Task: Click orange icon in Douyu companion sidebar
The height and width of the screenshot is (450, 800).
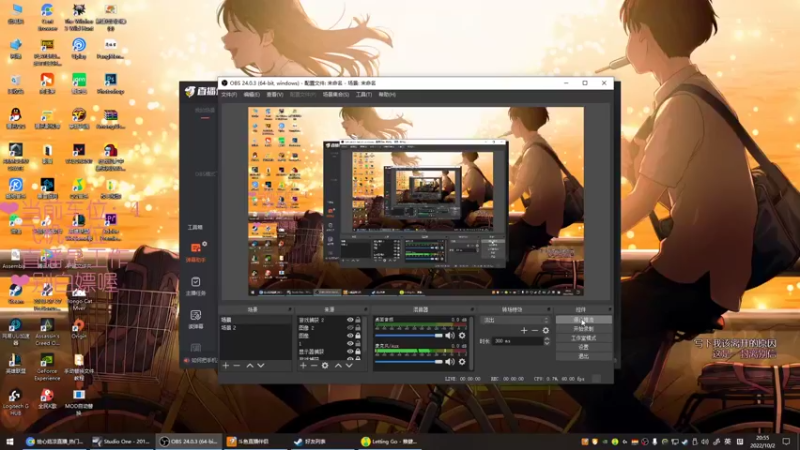Action: coord(195,248)
